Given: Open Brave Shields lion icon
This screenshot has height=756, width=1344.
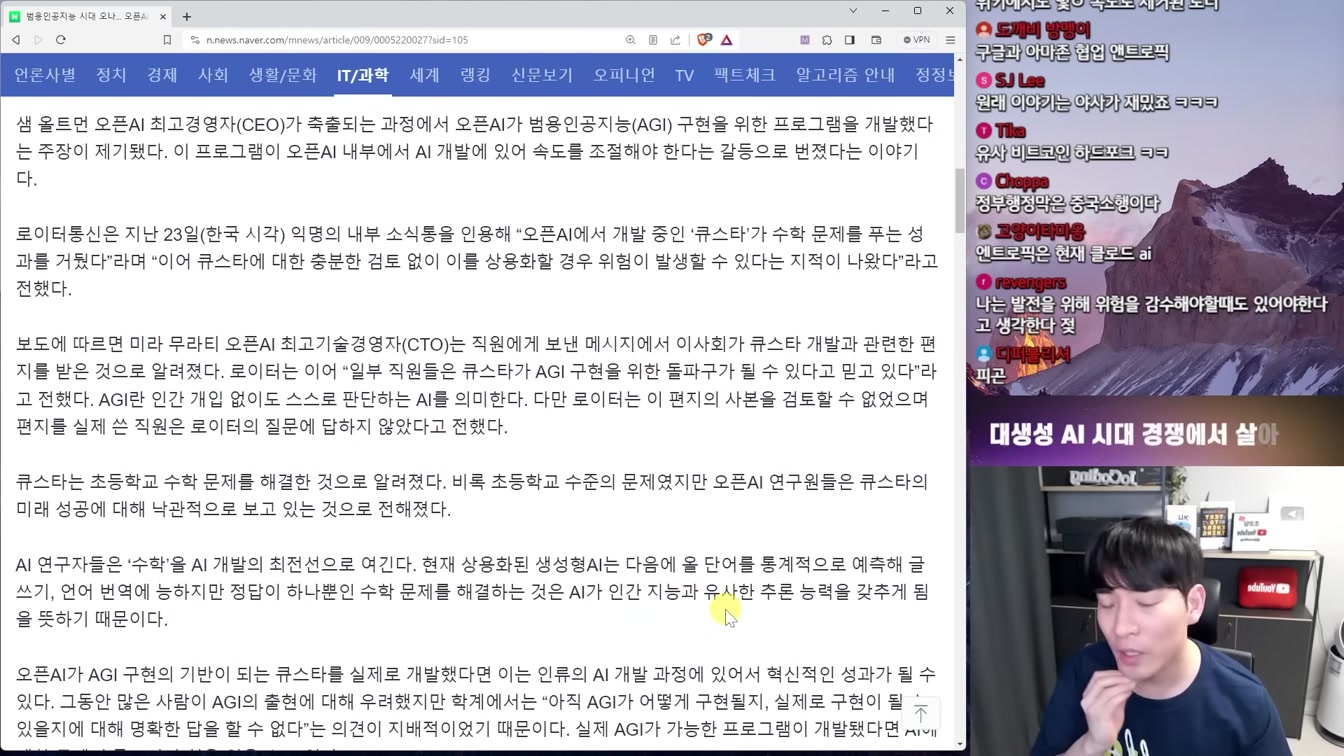Looking at the screenshot, I should coord(704,40).
